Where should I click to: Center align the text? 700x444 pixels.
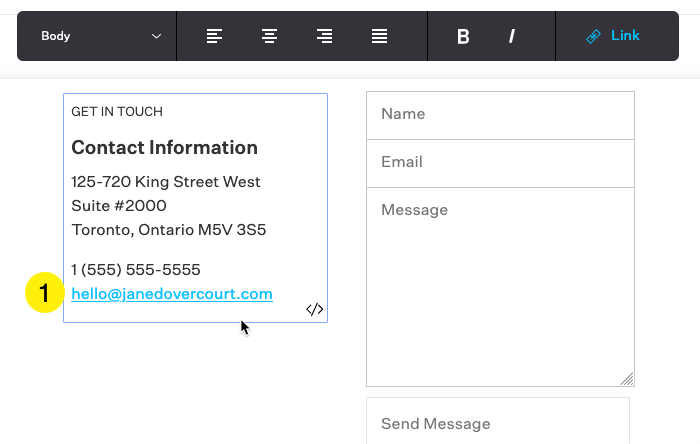(269, 36)
